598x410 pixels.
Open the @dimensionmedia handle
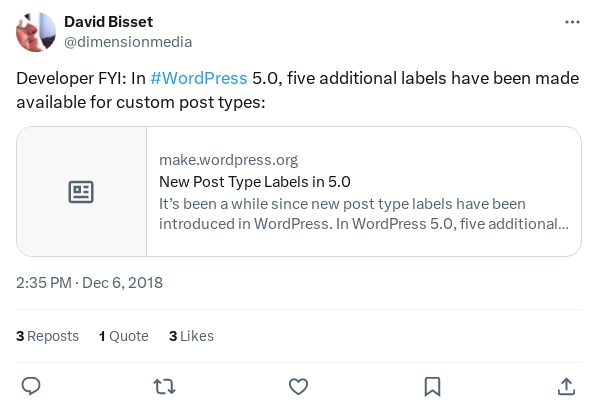[128, 42]
